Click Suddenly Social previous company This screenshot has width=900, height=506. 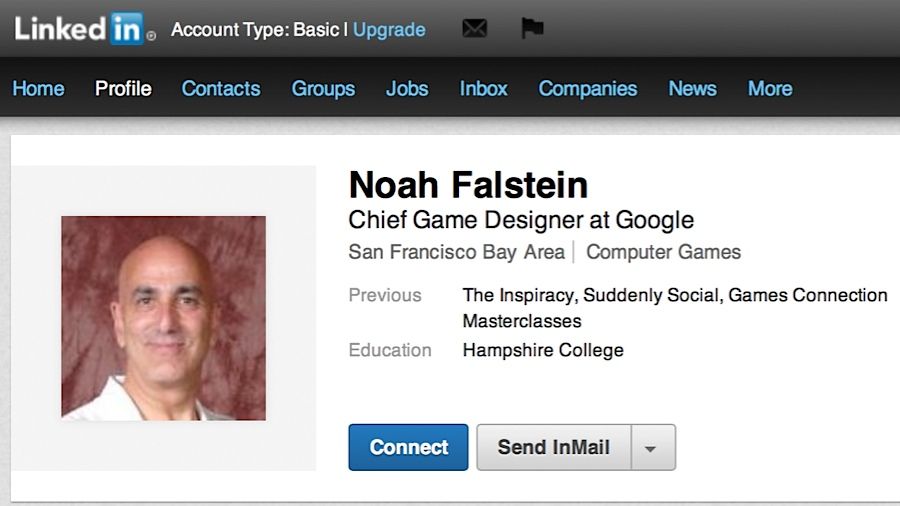tap(651, 295)
